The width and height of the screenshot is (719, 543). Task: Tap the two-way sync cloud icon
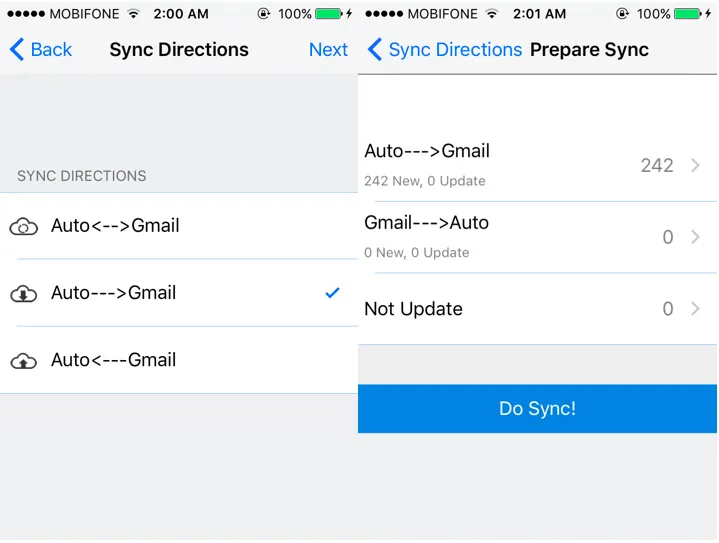(x=23, y=227)
